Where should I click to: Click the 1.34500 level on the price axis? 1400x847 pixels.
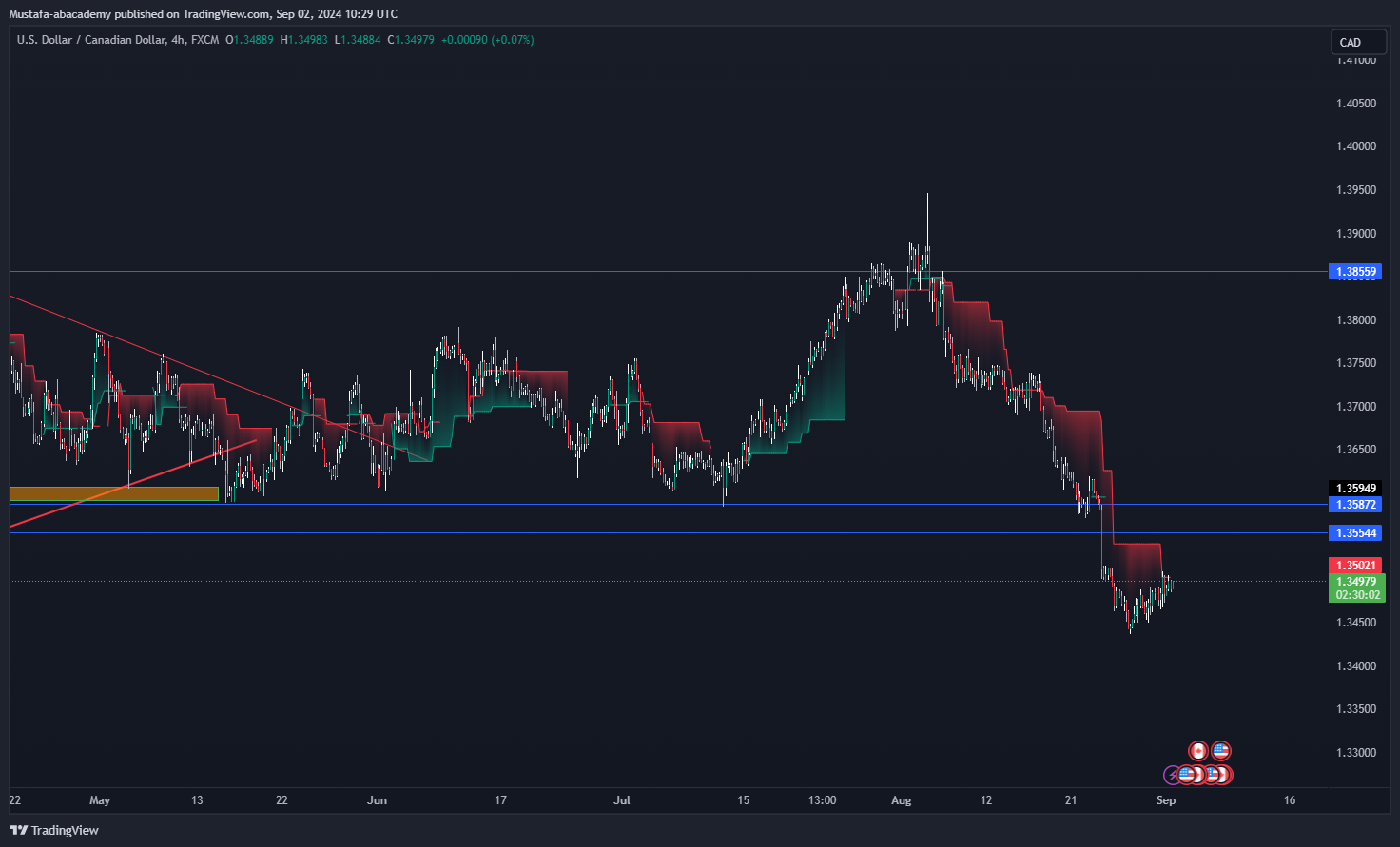[x=1356, y=623]
